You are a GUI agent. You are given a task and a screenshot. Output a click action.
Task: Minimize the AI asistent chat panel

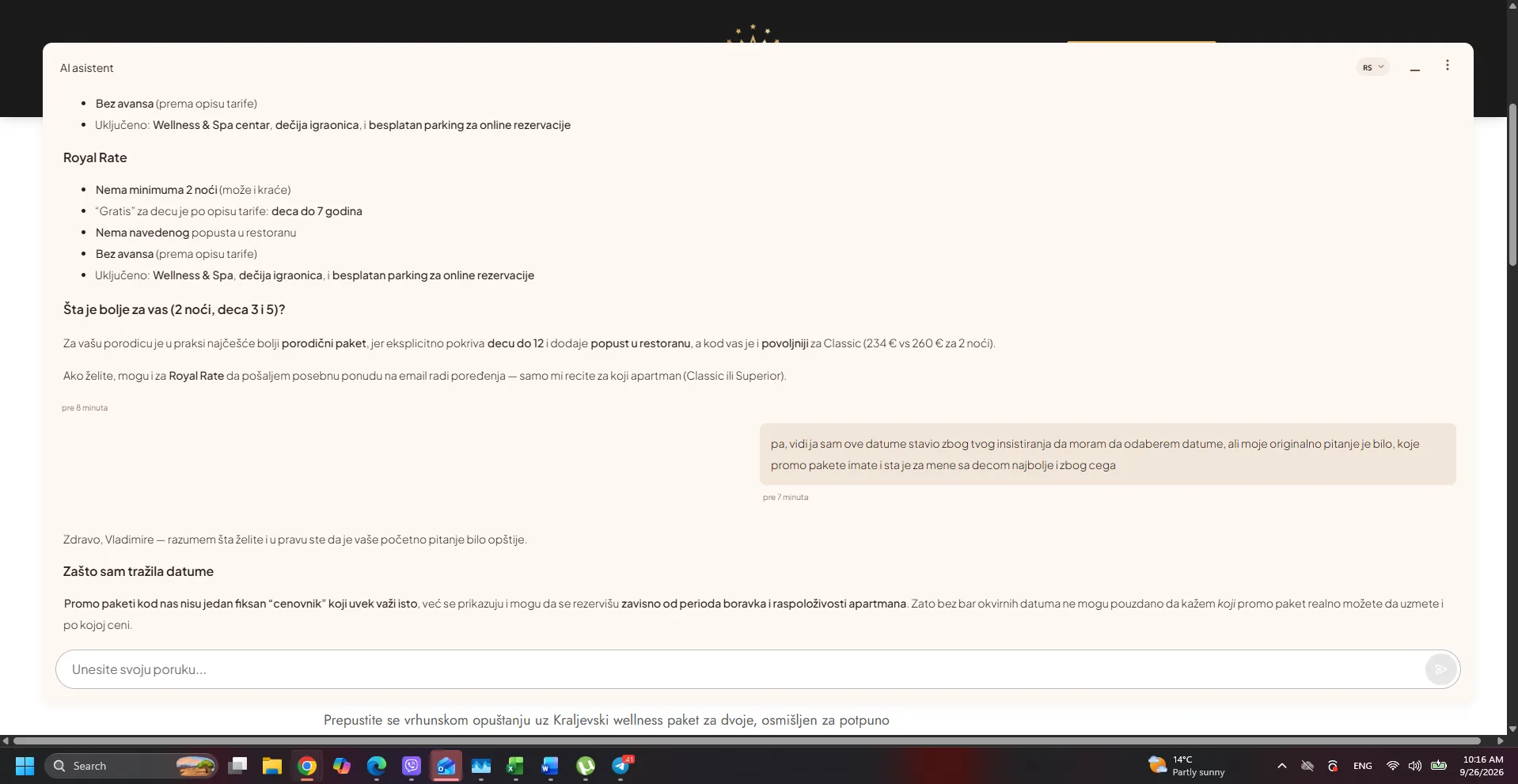[1415, 69]
